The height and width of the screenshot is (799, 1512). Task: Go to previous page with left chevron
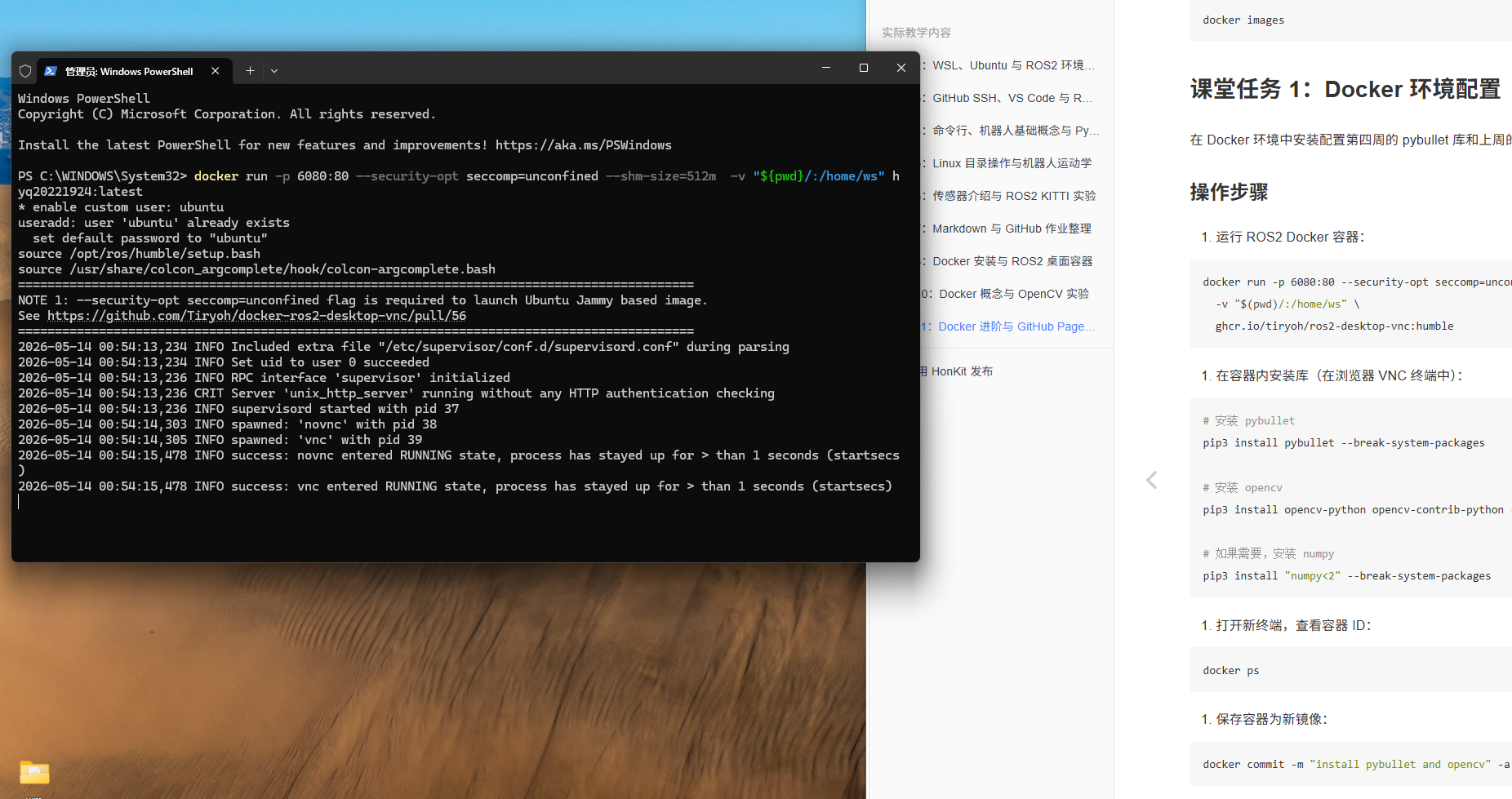coord(1151,480)
